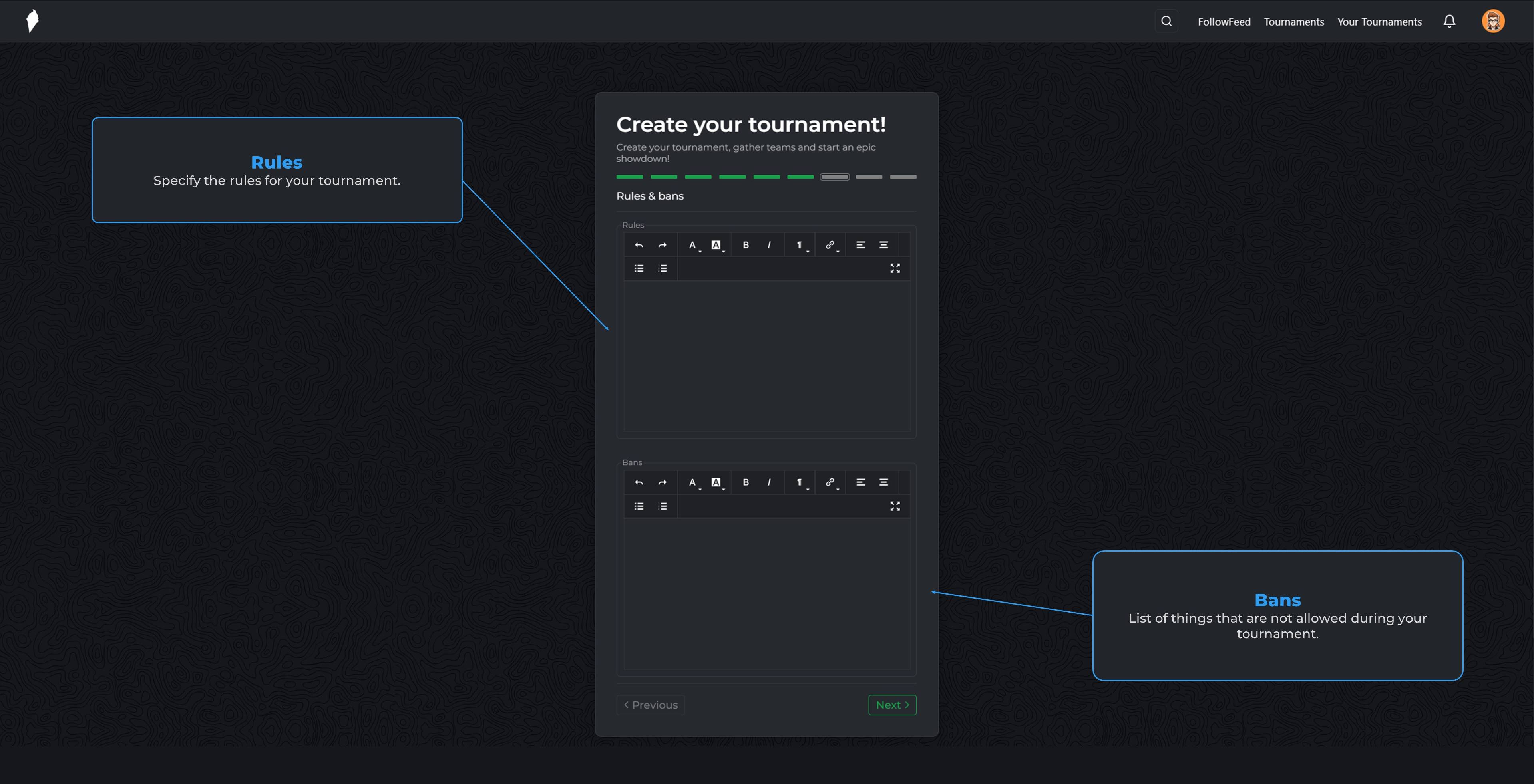
Task: Click inside the Rules text area
Action: [x=766, y=356]
